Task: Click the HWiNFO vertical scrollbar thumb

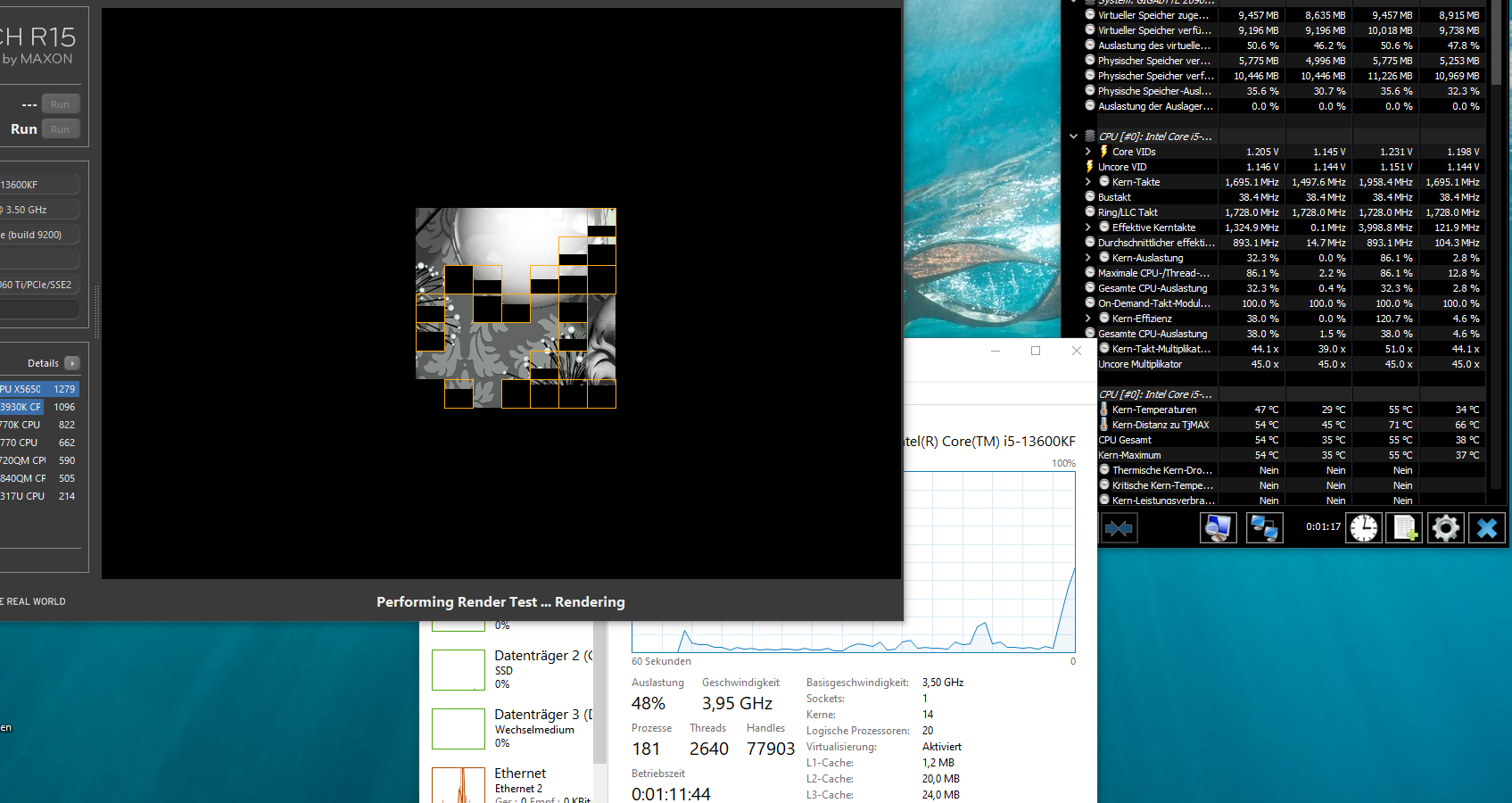Action: [x=1498, y=43]
